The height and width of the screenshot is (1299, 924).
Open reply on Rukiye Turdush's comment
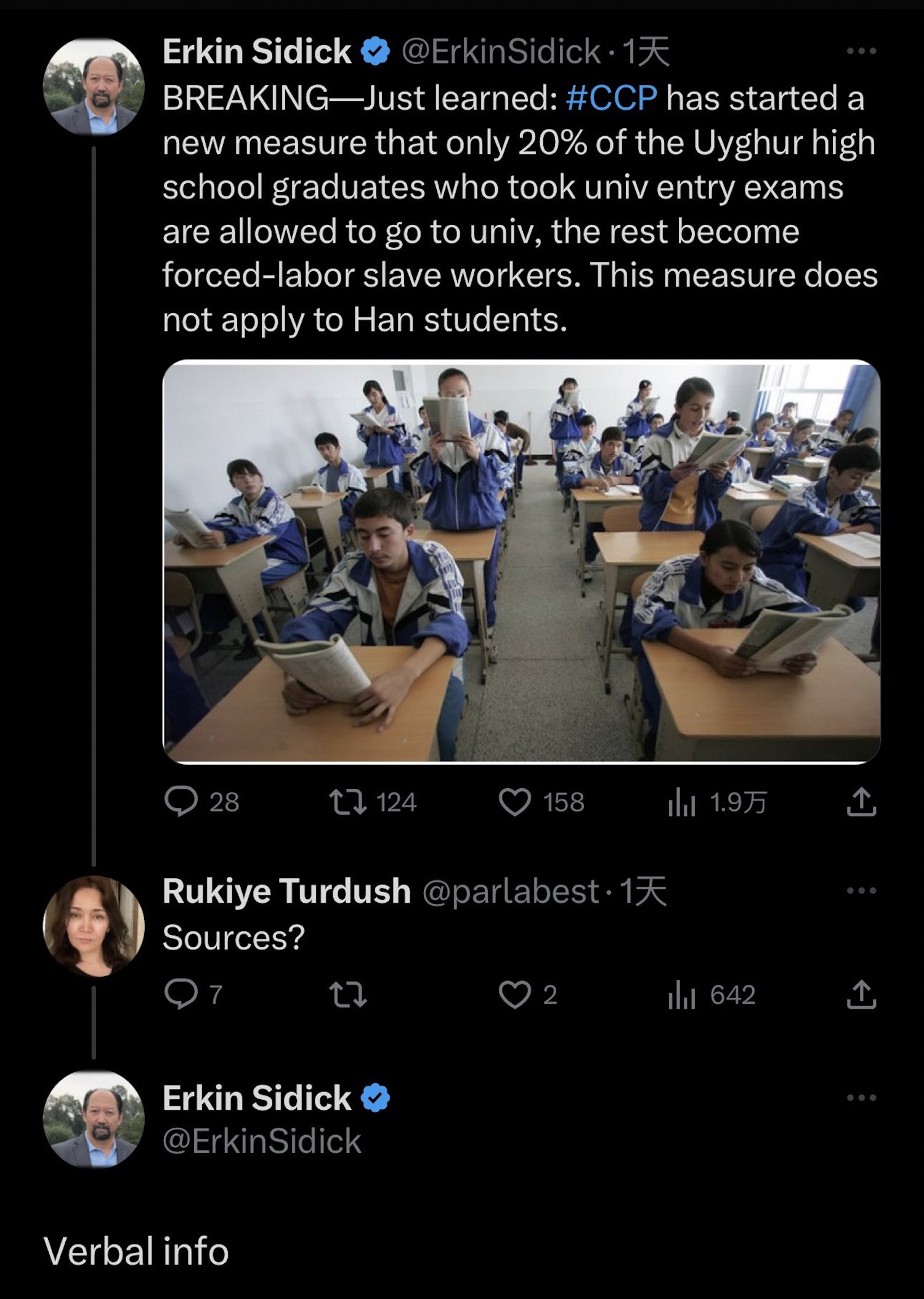181,995
